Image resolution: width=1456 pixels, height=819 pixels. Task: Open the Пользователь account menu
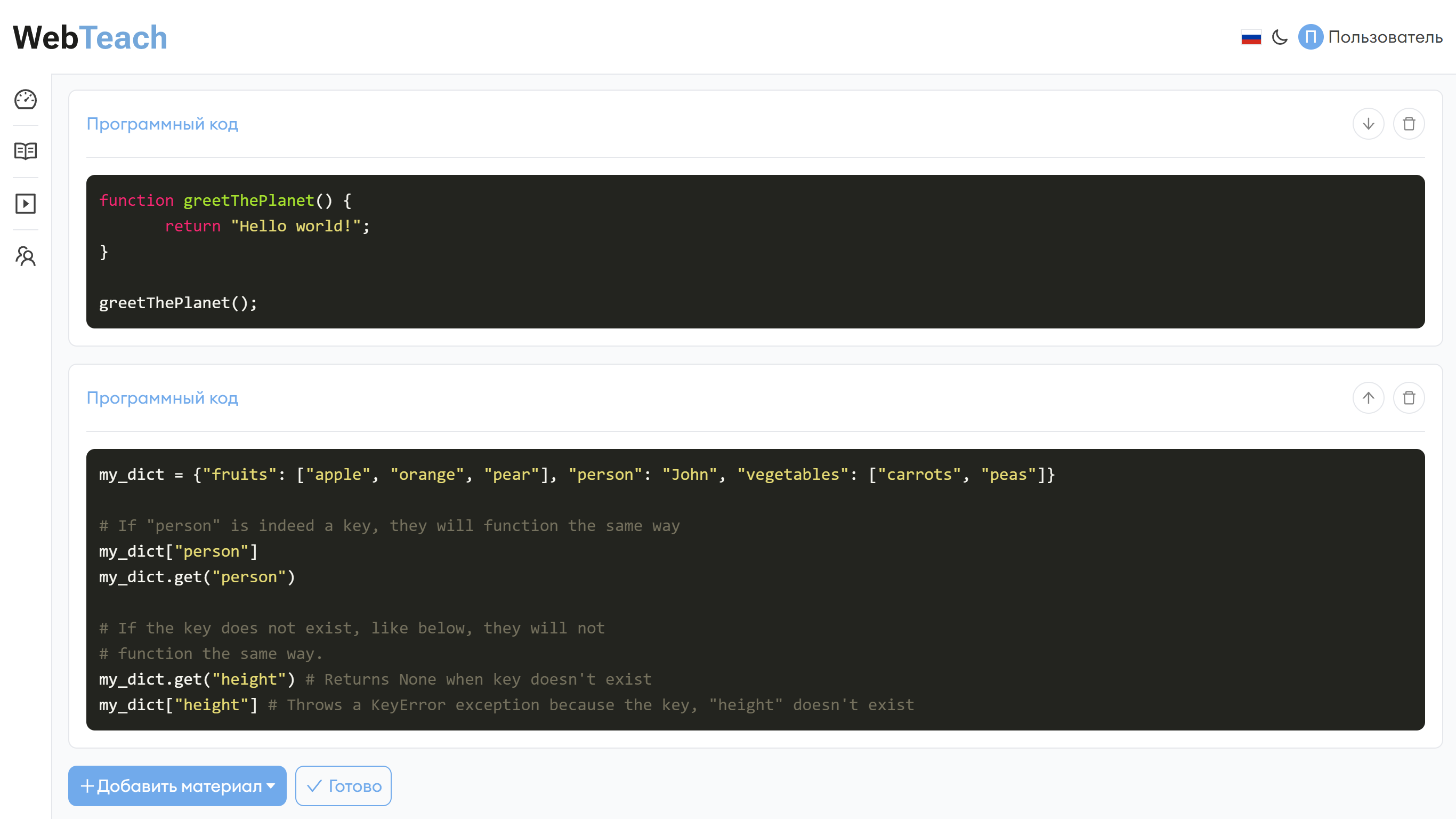(x=1385, y=37)
